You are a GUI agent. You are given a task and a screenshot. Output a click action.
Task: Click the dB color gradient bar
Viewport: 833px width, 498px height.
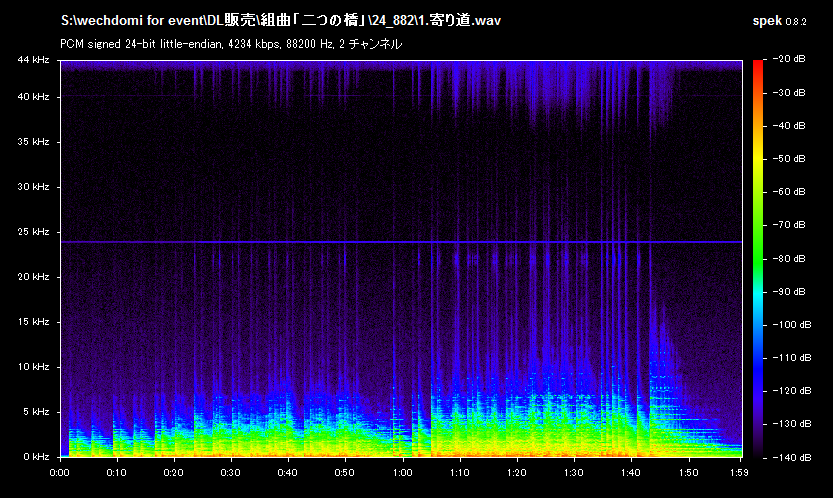click(758, 258)
